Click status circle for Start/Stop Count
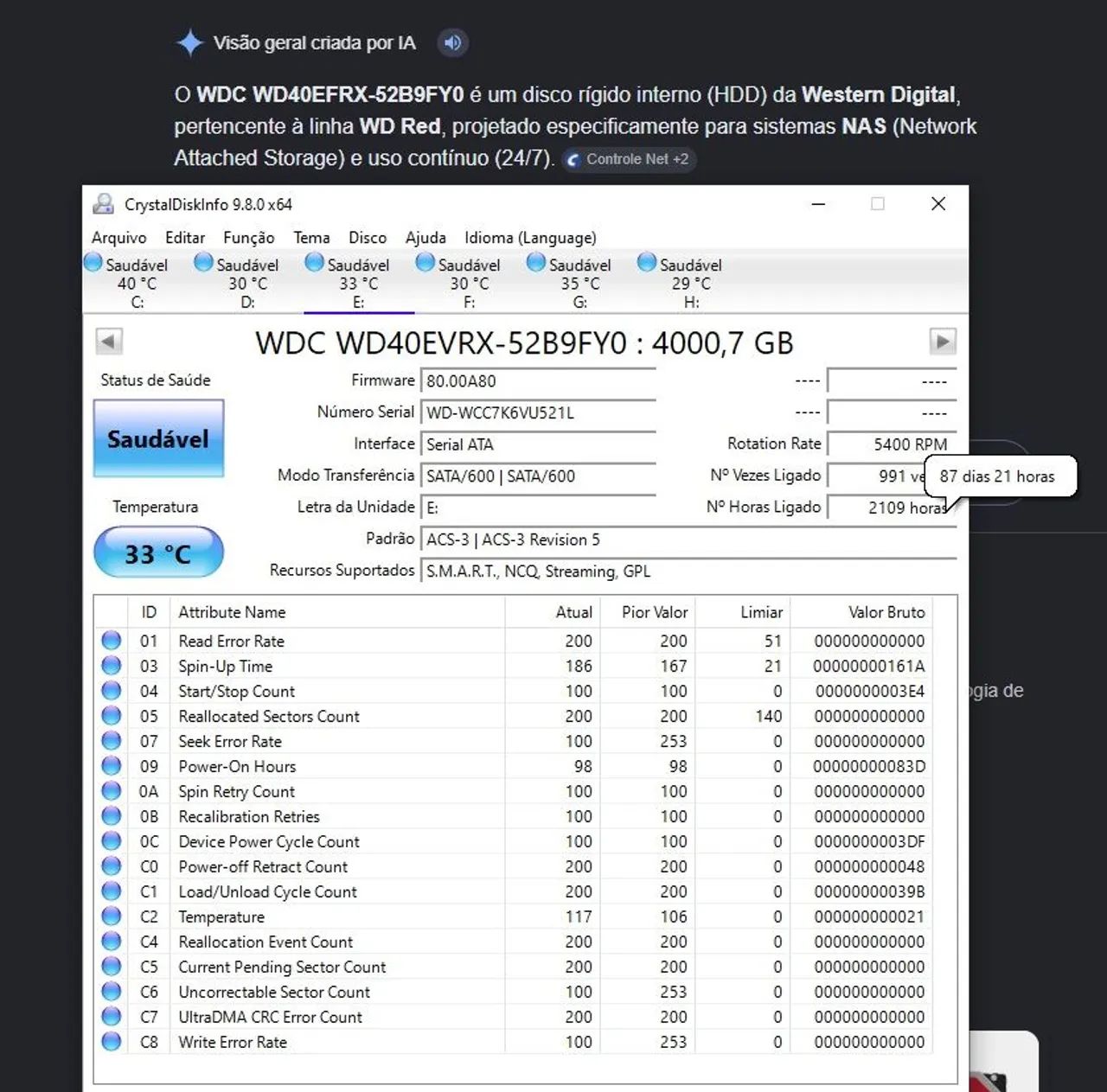 (112, 690)
